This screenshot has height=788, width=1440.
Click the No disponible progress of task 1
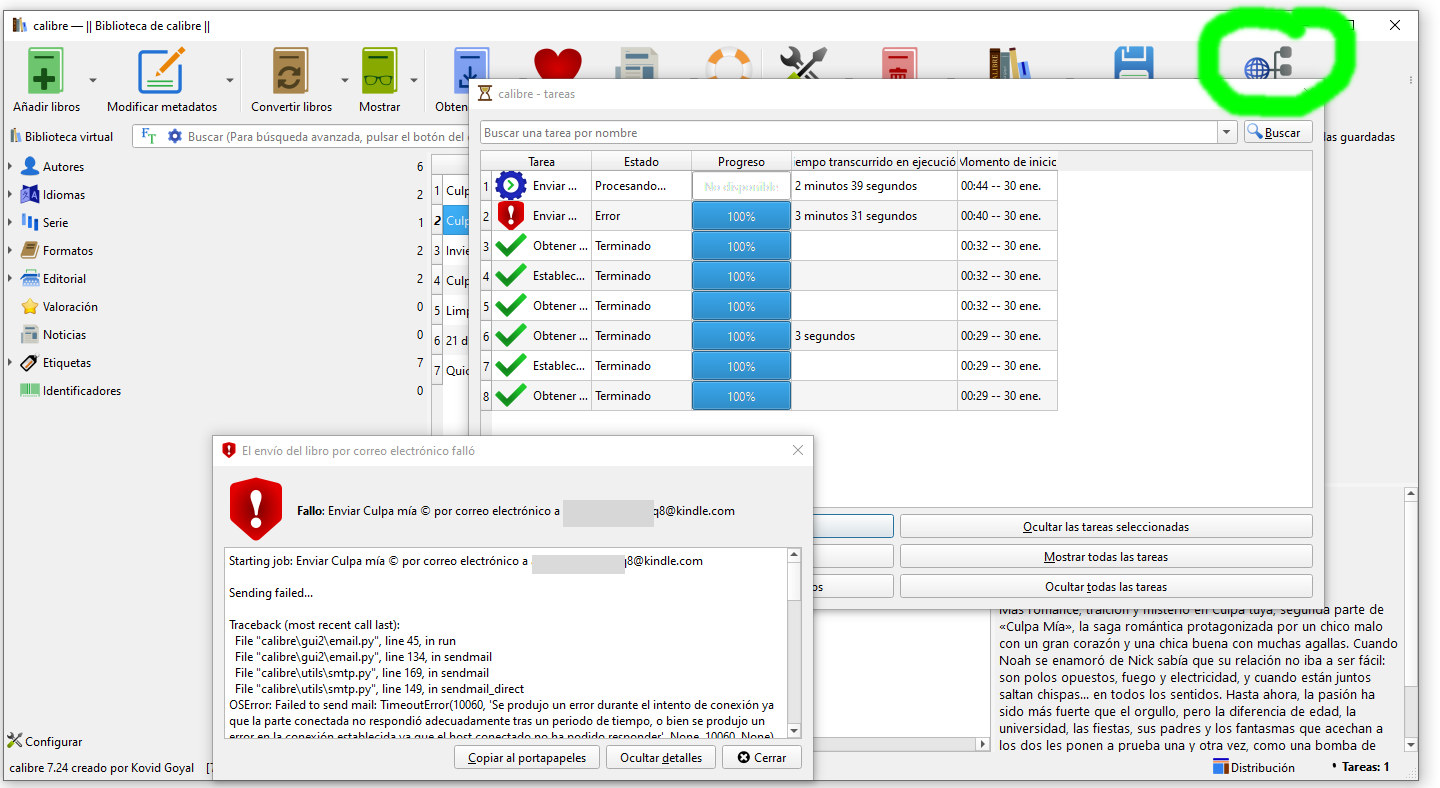[741, 186]
